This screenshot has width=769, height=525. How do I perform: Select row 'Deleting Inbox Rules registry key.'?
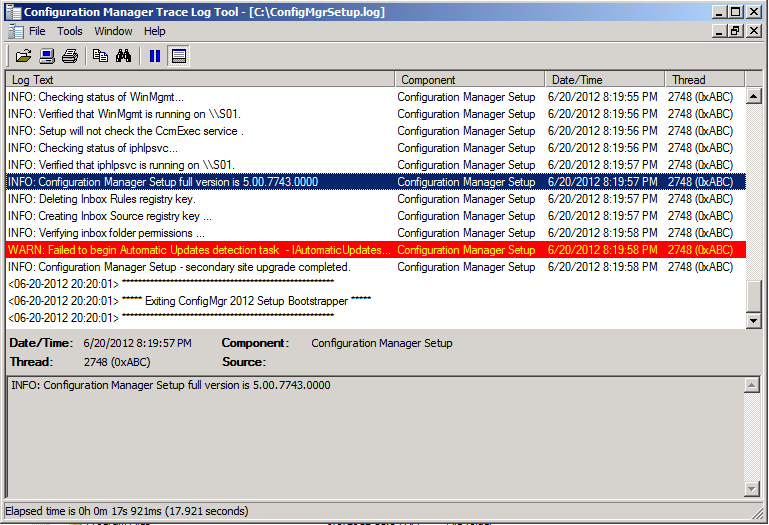tap(376, 199)
